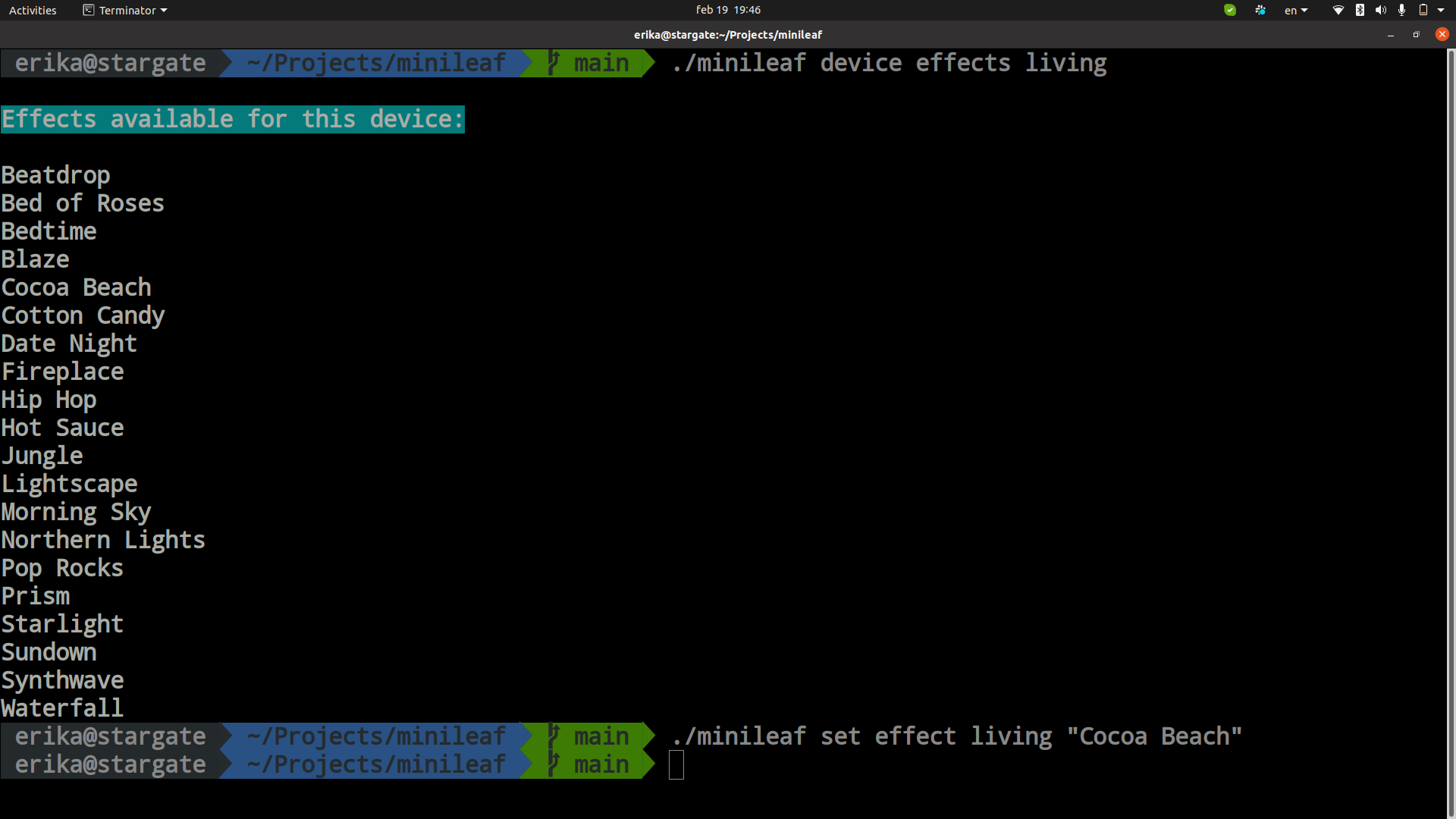Select 'Synthwave' from effects list

click(x=62, y=680)
